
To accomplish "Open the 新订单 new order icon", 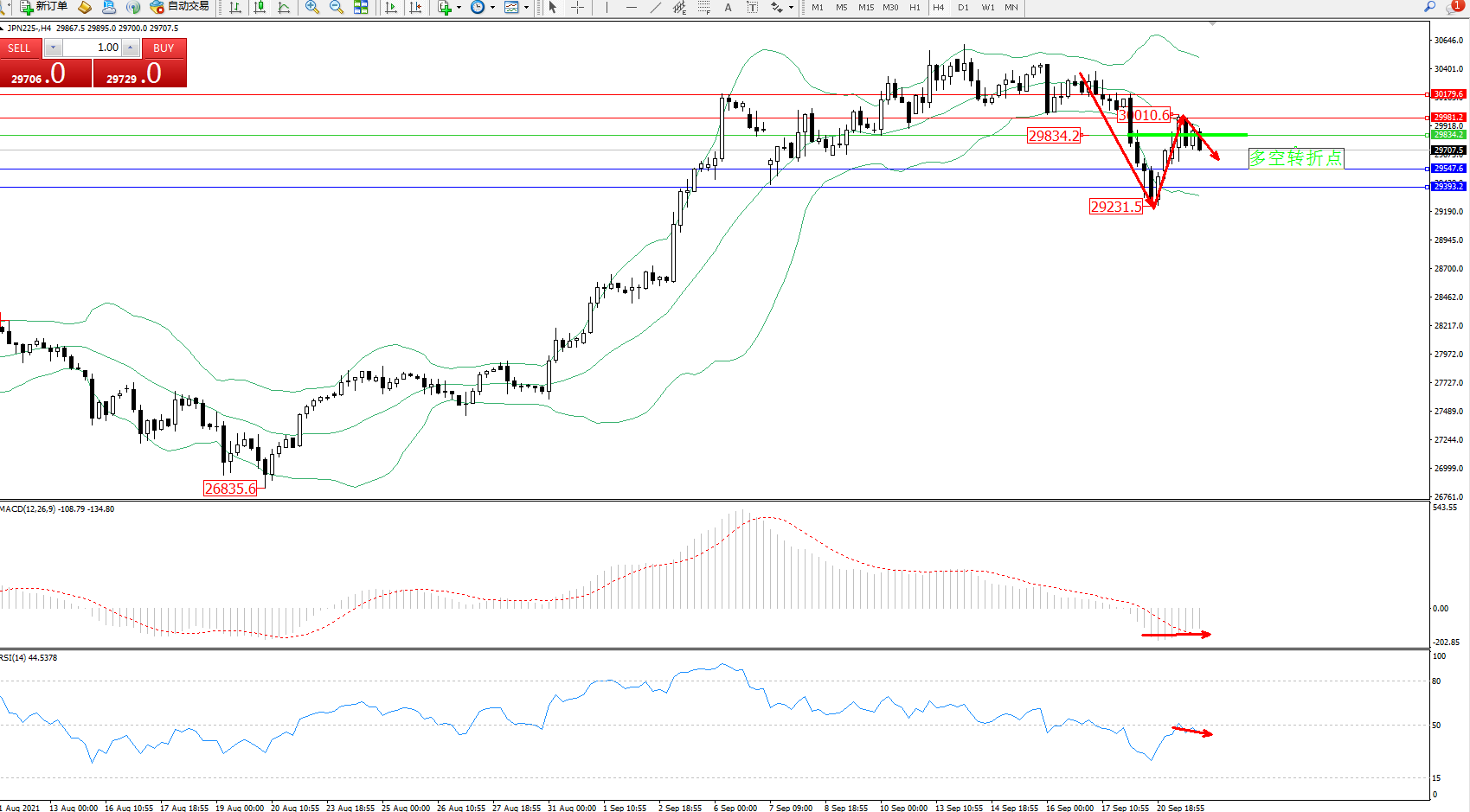I will pyautogui.click(x=44, y=7).
